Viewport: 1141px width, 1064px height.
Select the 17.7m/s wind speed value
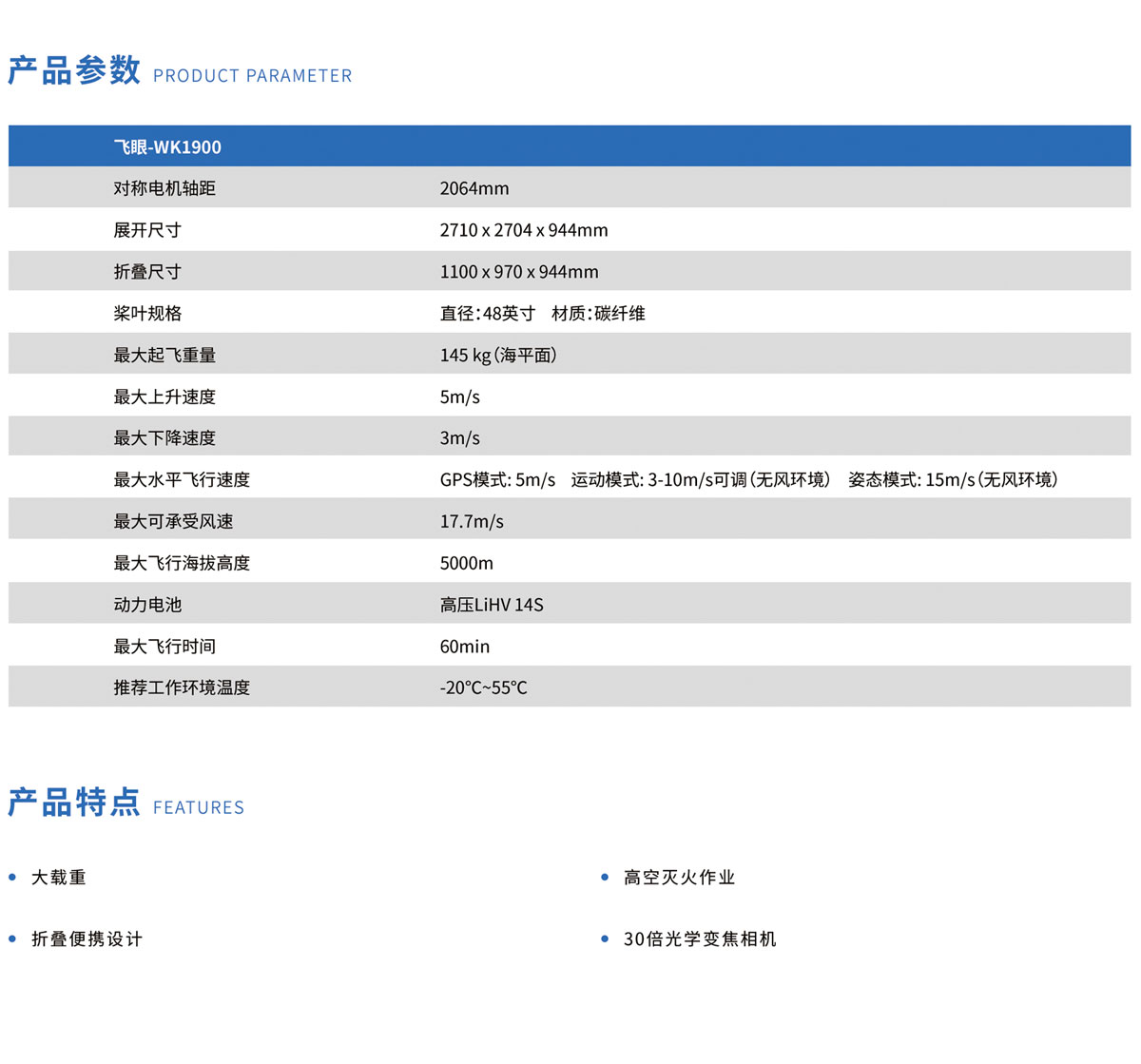click(472, 522)
